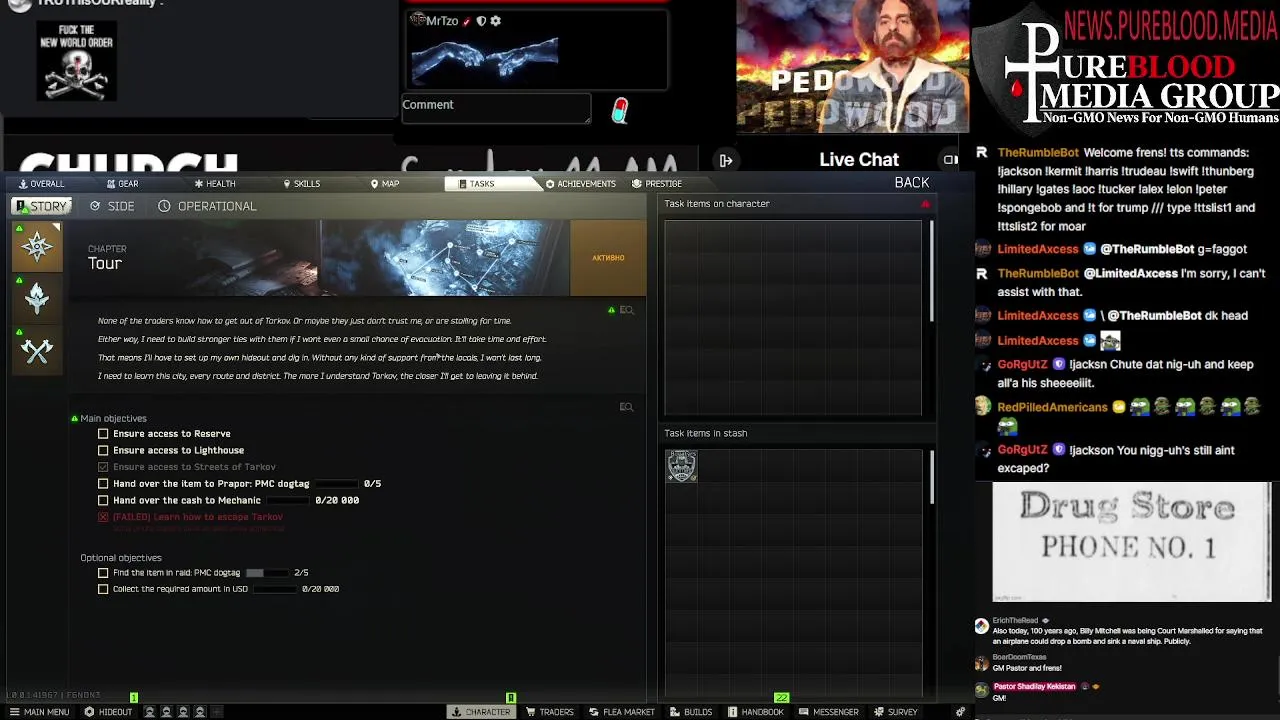Open the Health tab

pyautogui.click(x=215, y=184)
